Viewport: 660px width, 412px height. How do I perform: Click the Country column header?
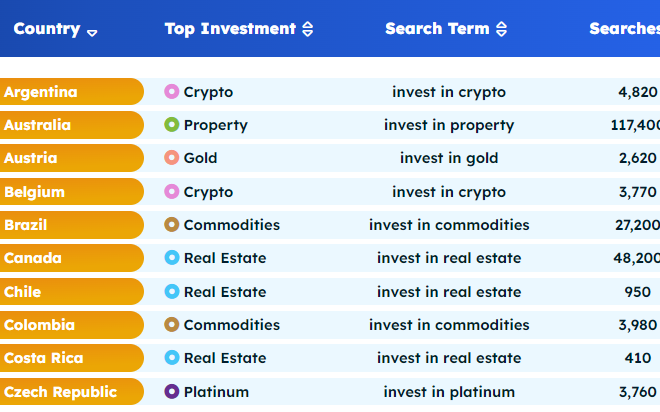47,29
